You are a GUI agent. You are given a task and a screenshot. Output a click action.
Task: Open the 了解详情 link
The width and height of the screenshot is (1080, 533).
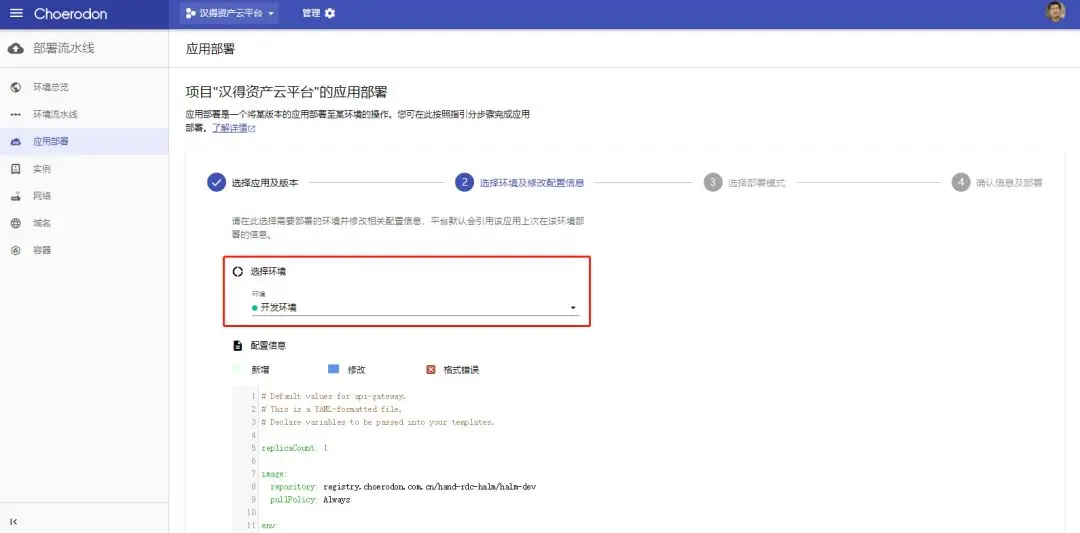coord(229,128)
